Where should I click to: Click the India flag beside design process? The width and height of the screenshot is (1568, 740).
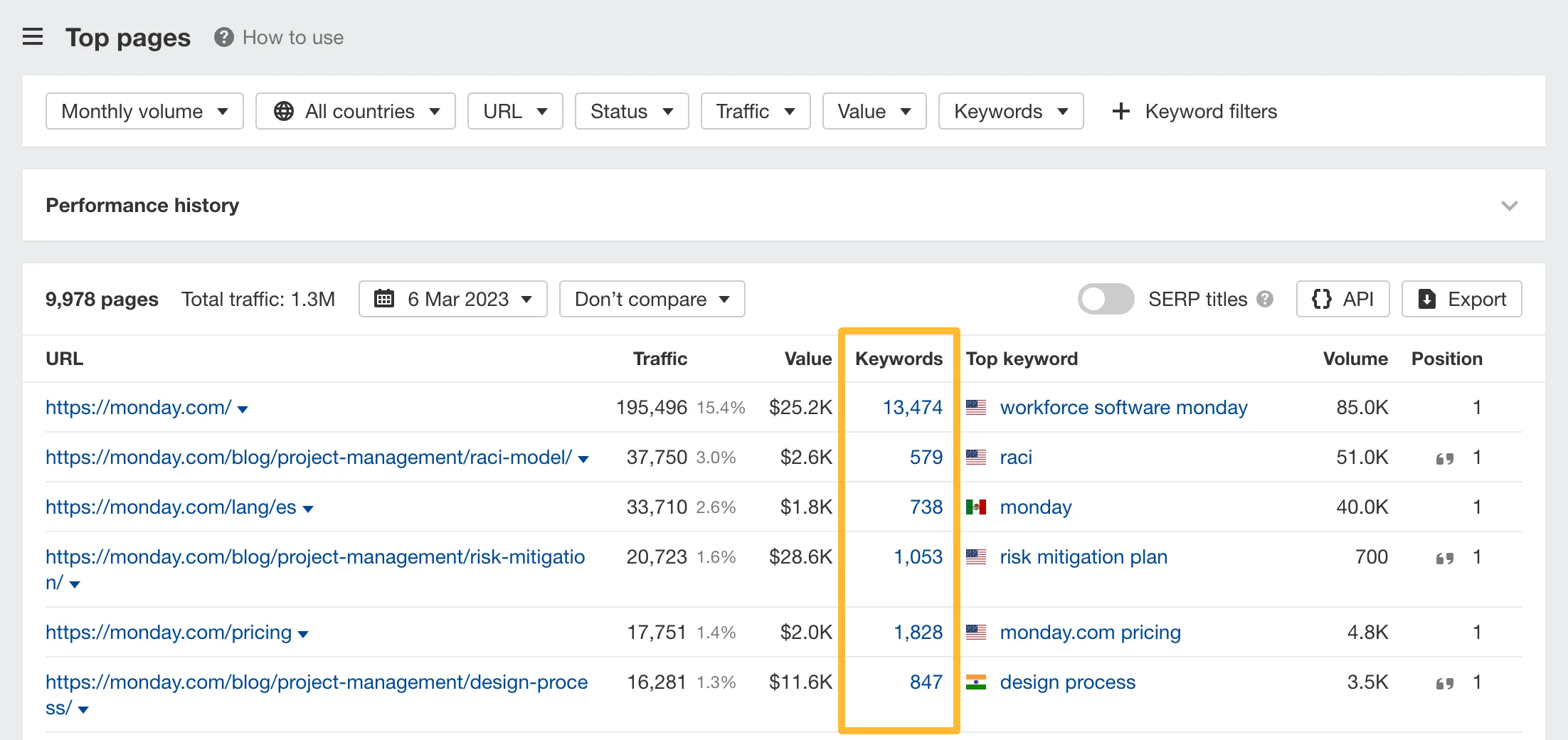pyautogui.click(x=977, y=682)
